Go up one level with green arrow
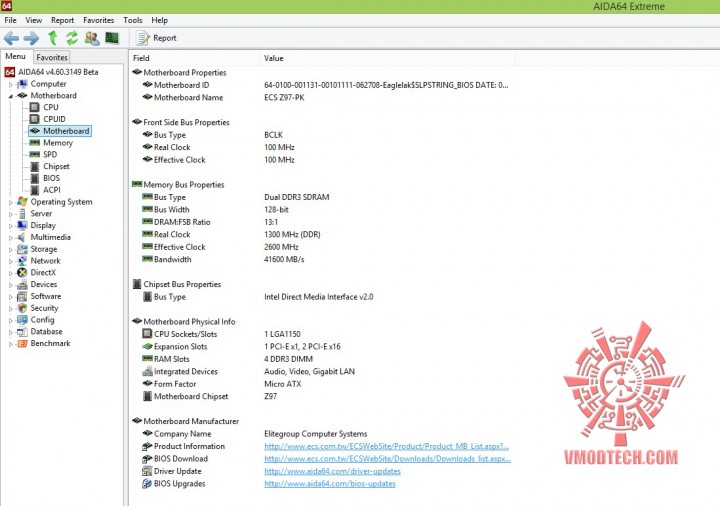The height and width of the screenshot is (506, 720). coord(52,38)
